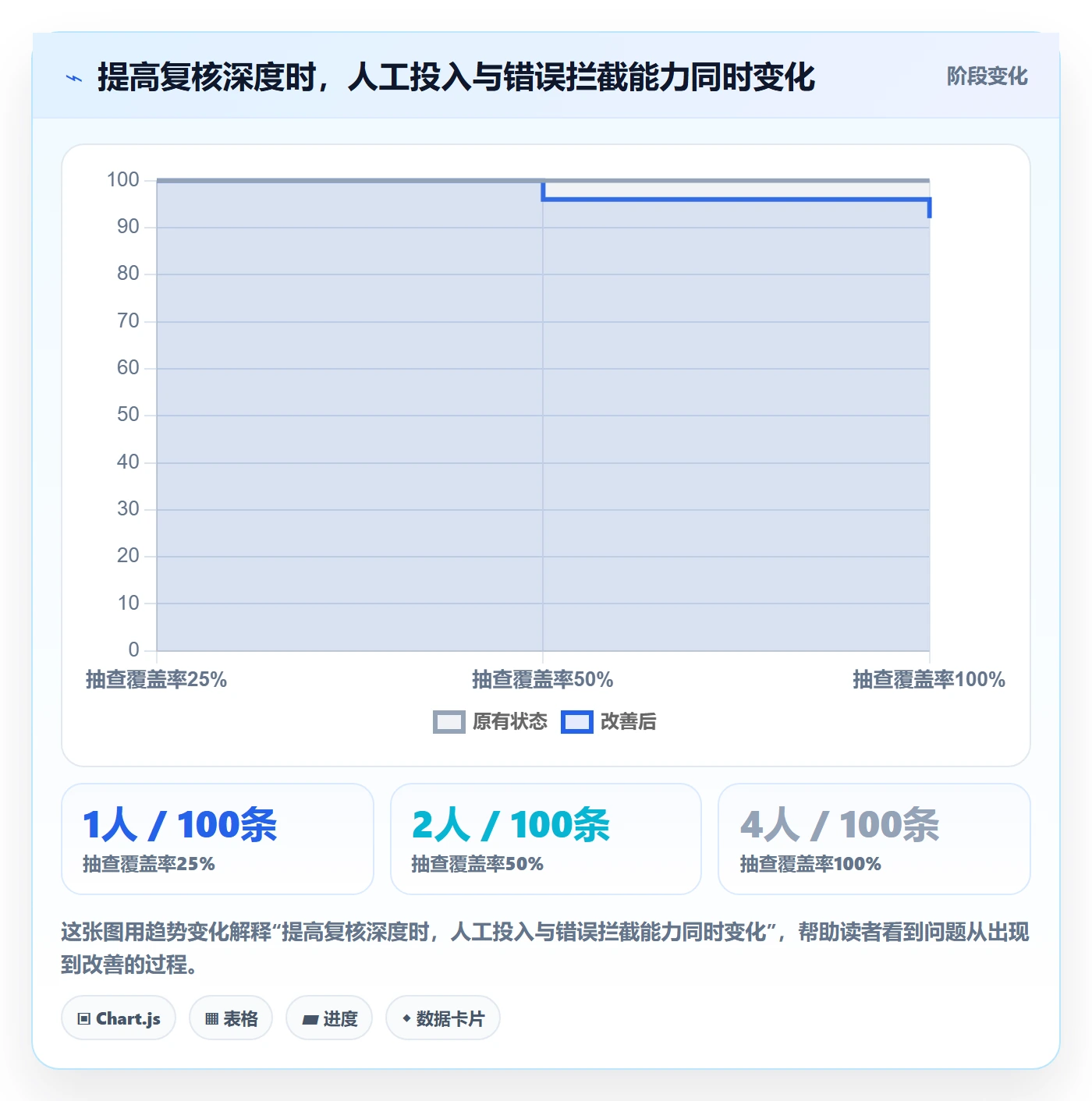Screen dimensions: 1092x1101
Task: Click the Chart.js tag chip
Action: 119,1018
